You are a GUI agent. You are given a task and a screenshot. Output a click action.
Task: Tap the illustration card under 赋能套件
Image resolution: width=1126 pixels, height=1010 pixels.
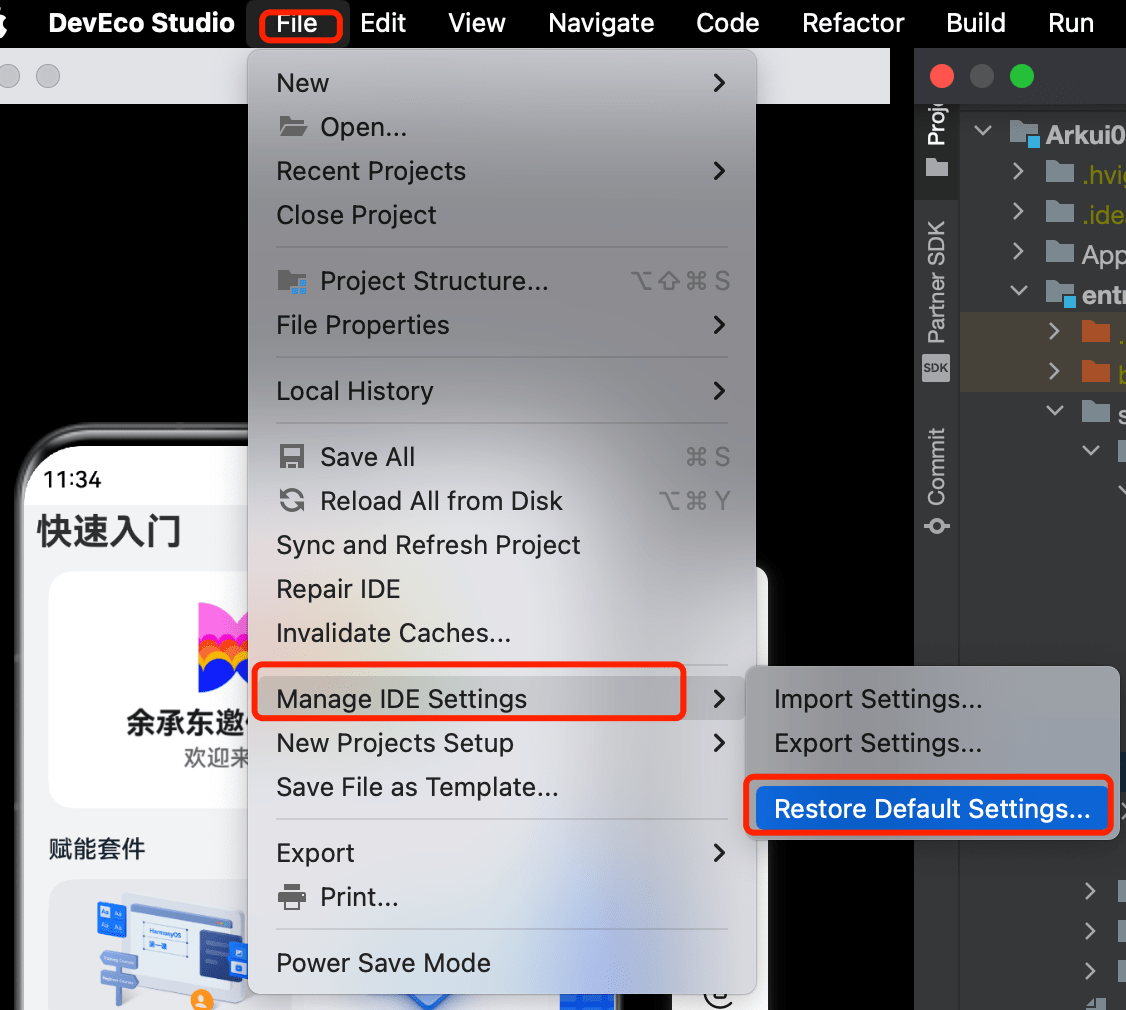[x=149, y=945]
